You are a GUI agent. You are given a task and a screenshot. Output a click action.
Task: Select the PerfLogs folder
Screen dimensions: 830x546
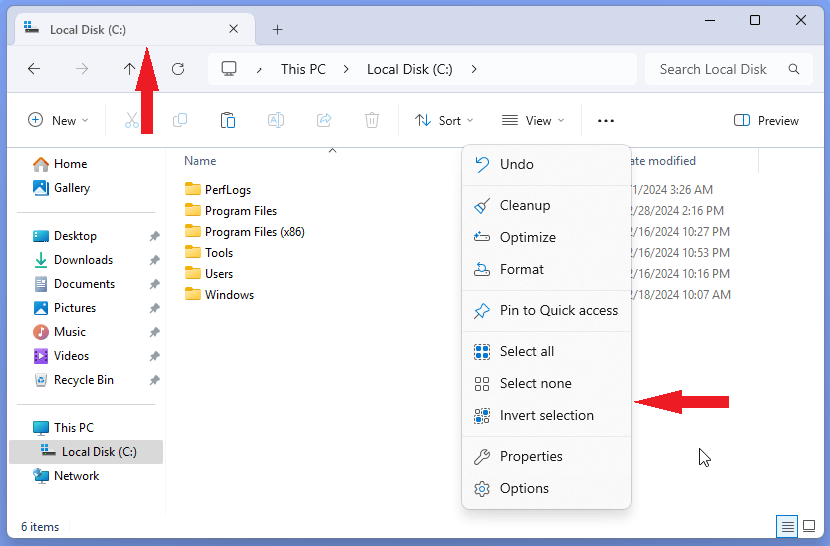(x=218, y=190)
